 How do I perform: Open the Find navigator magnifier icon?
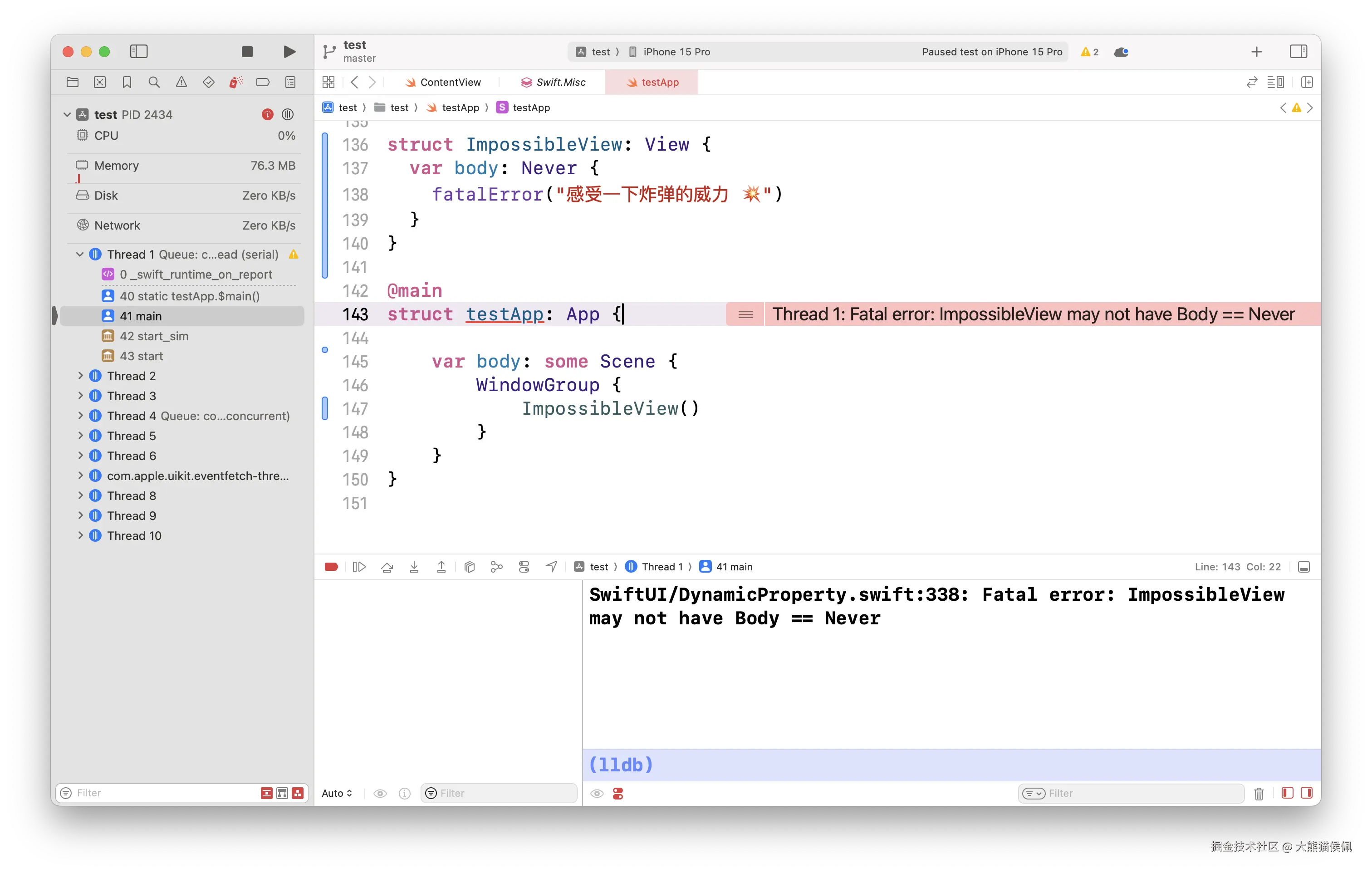(154, 82)
